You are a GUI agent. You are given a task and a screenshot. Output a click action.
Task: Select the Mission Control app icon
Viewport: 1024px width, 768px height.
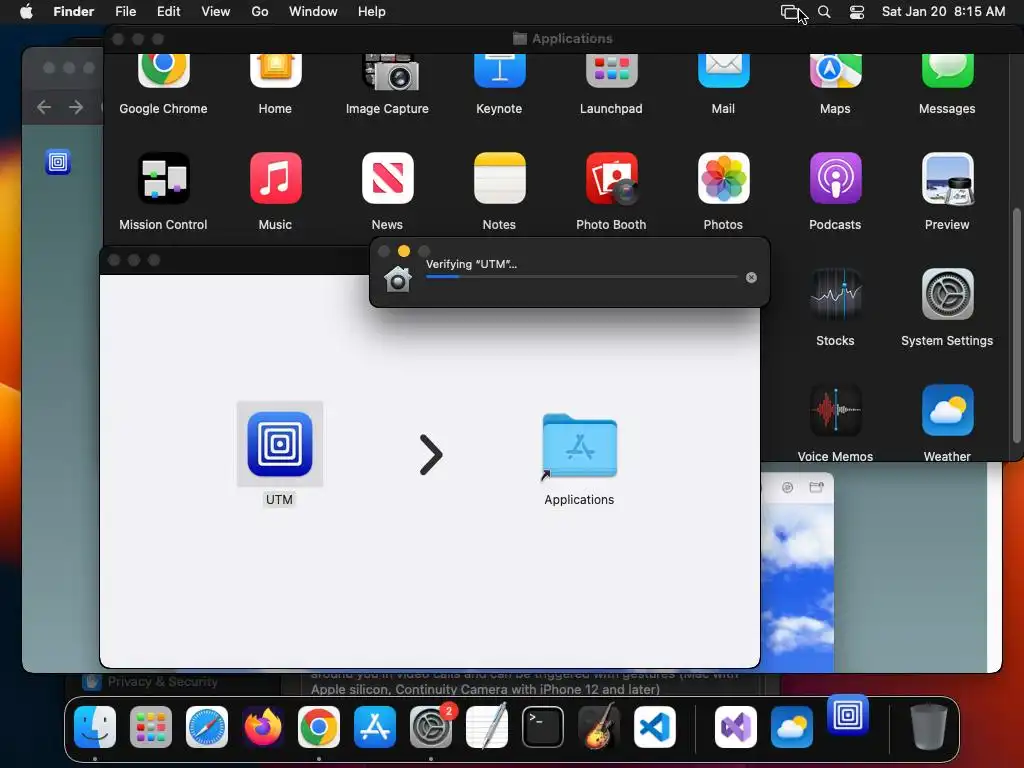coord(163,178)
